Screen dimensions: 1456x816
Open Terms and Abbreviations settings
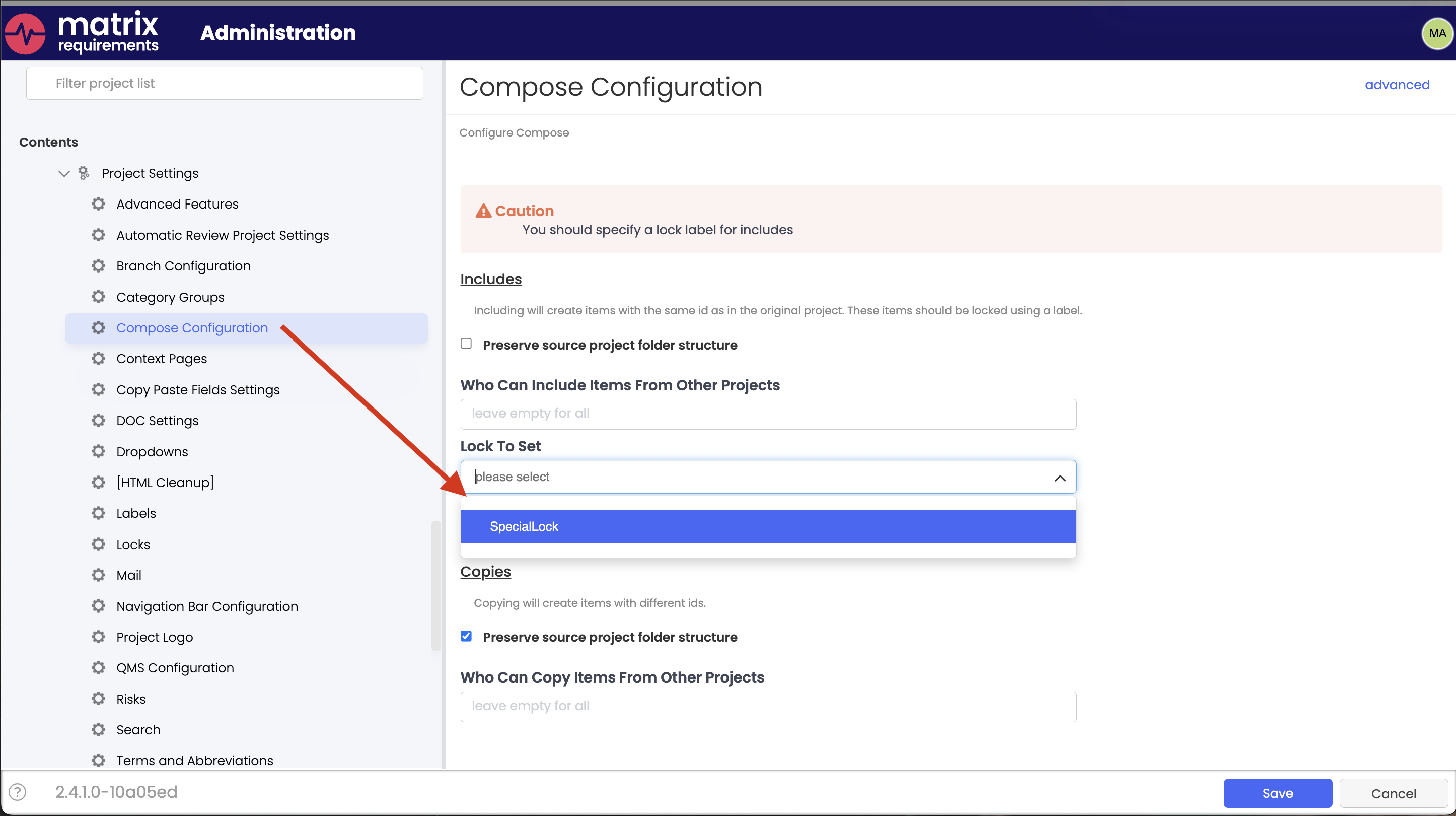(x=195, y=761)
